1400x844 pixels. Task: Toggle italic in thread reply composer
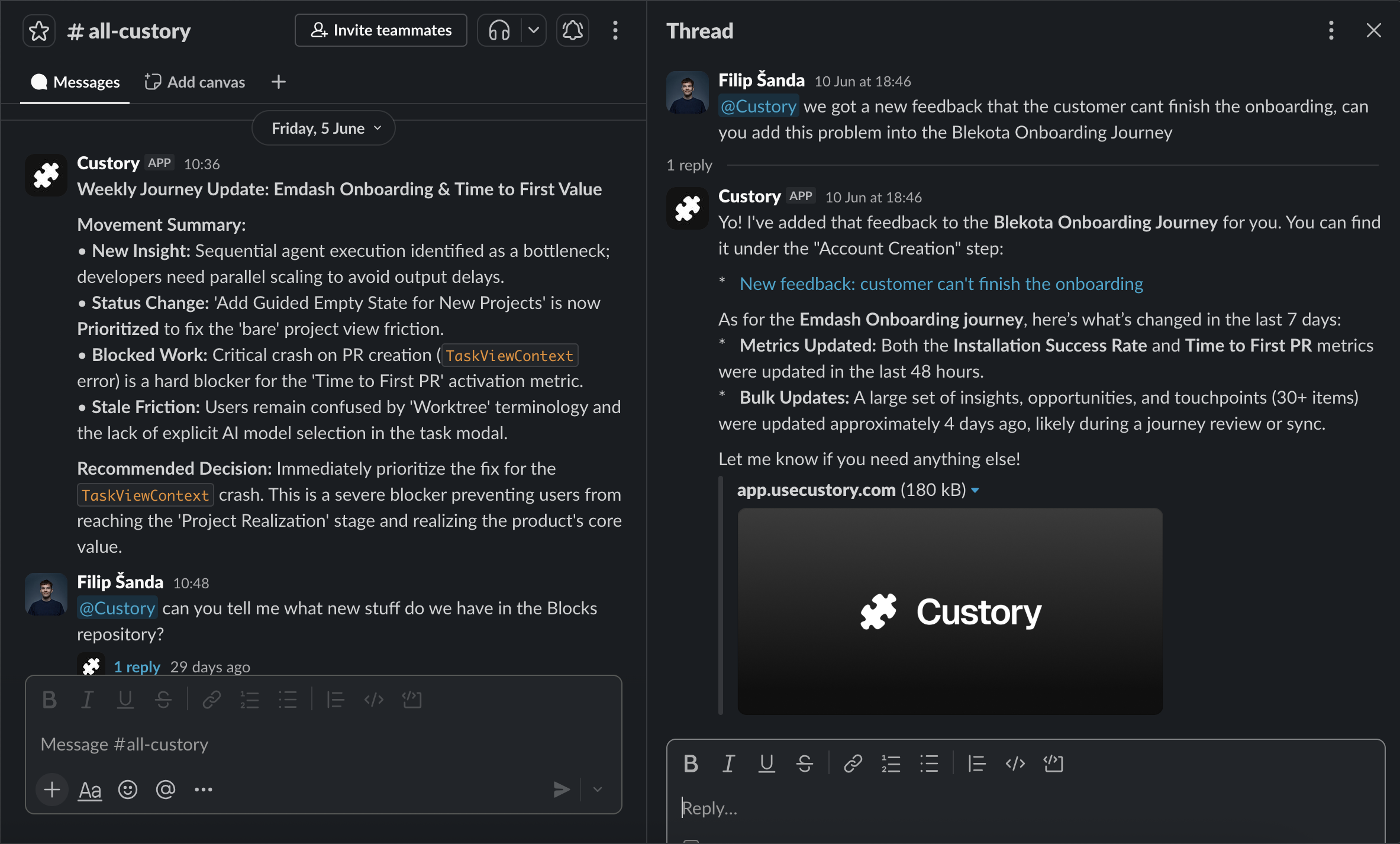(729, 764)
